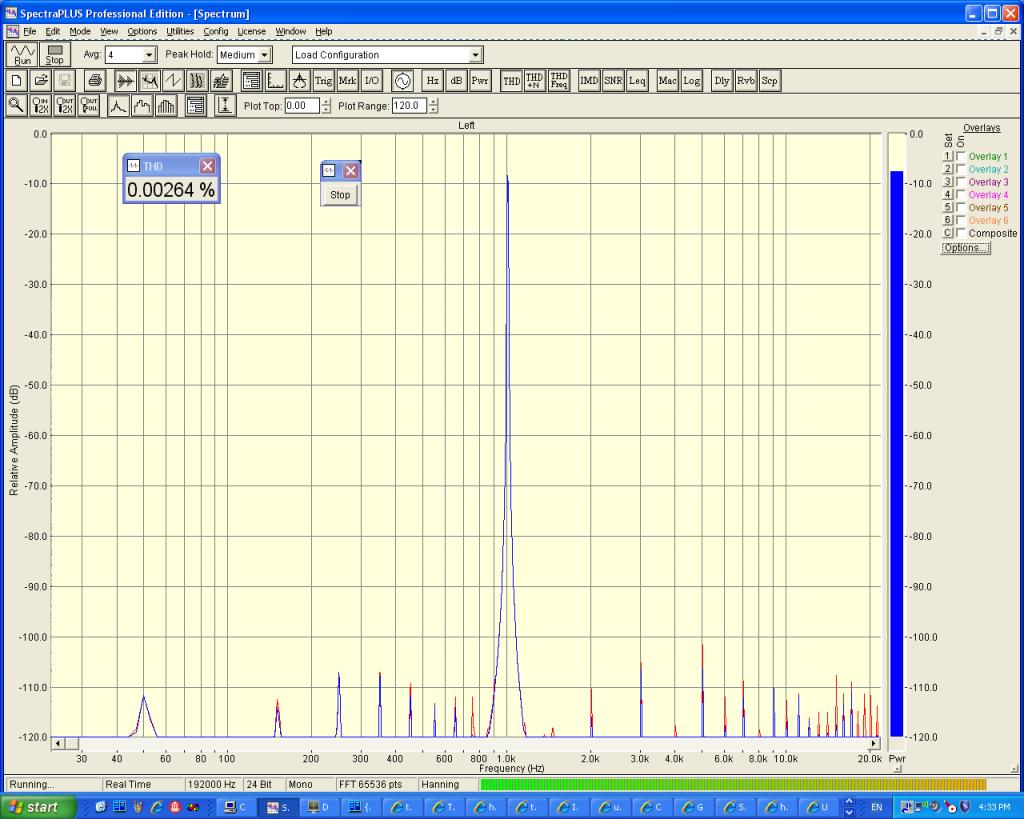Click the Run toolbar button

pyautogui.click(x=23, y=54)
